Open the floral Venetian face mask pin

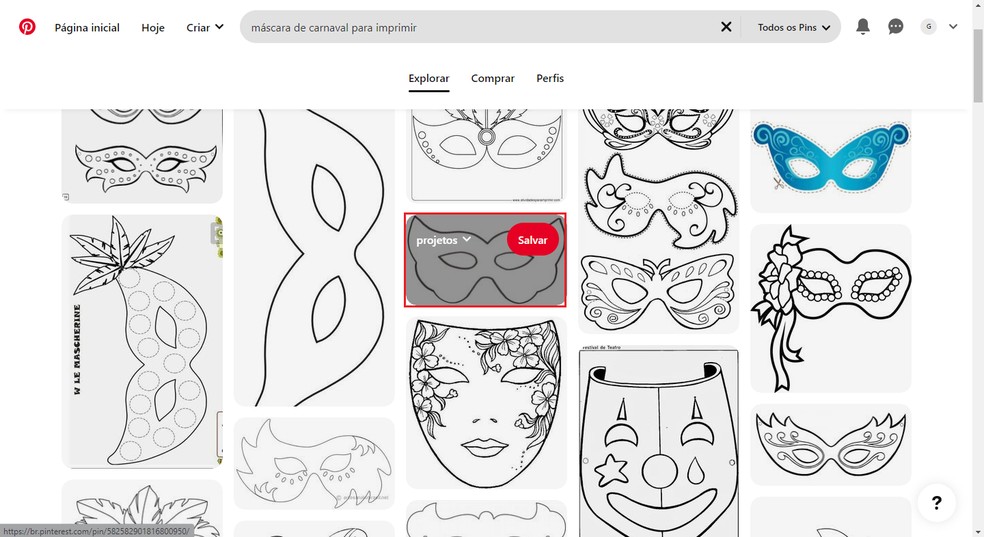[485, 402]
